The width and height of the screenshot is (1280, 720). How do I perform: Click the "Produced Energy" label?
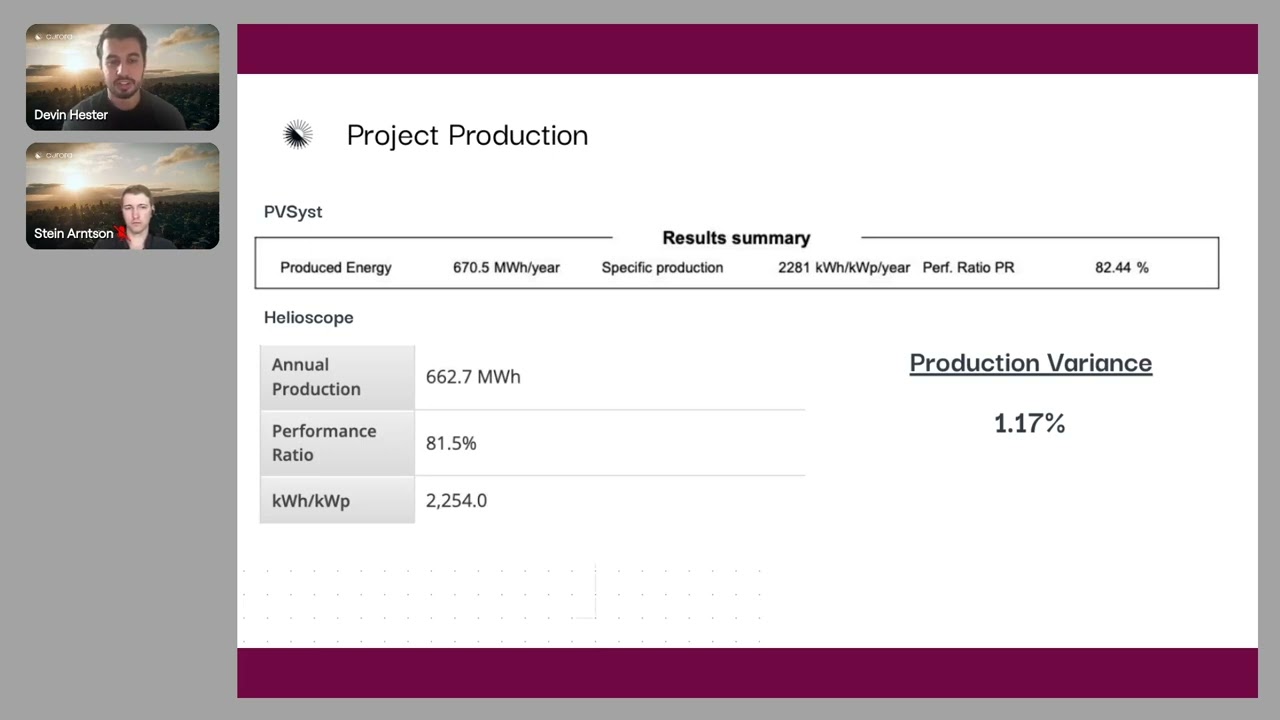coord(336,268)
